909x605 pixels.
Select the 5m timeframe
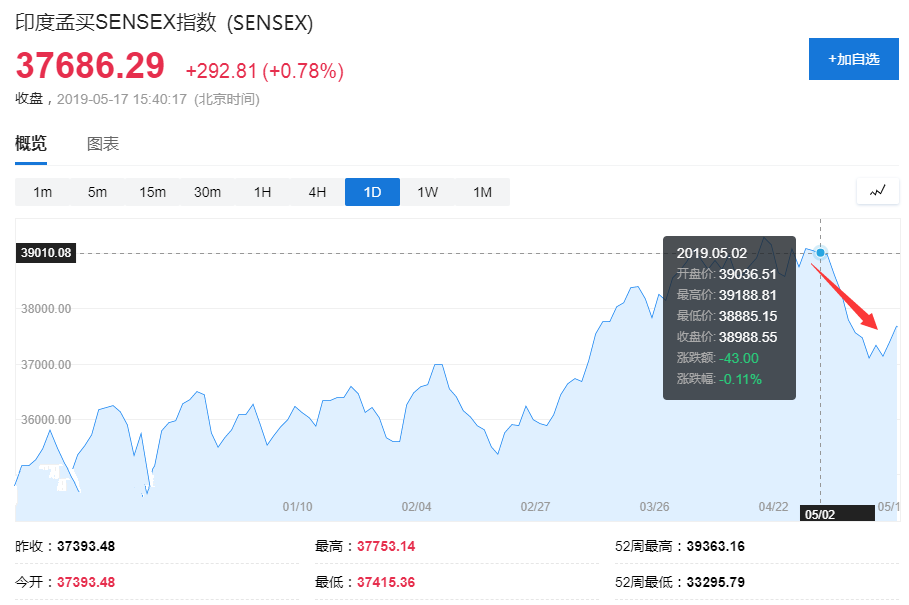(x=97, y=192)
